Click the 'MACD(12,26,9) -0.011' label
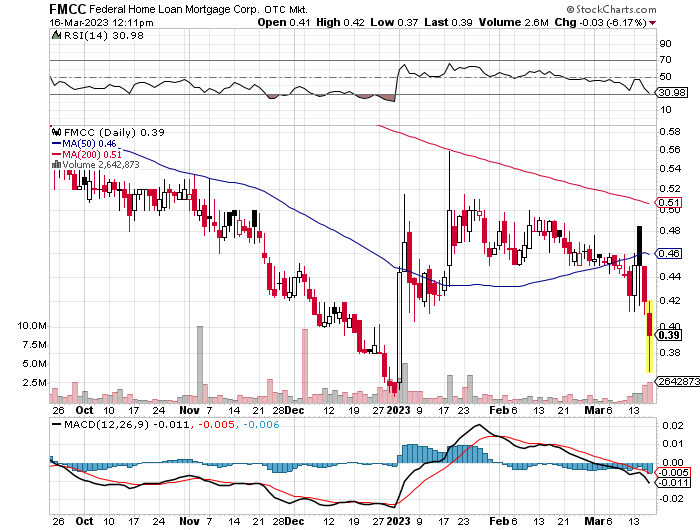Image resolution: width=700 pixels, height=530 pixels. point(127,424)
